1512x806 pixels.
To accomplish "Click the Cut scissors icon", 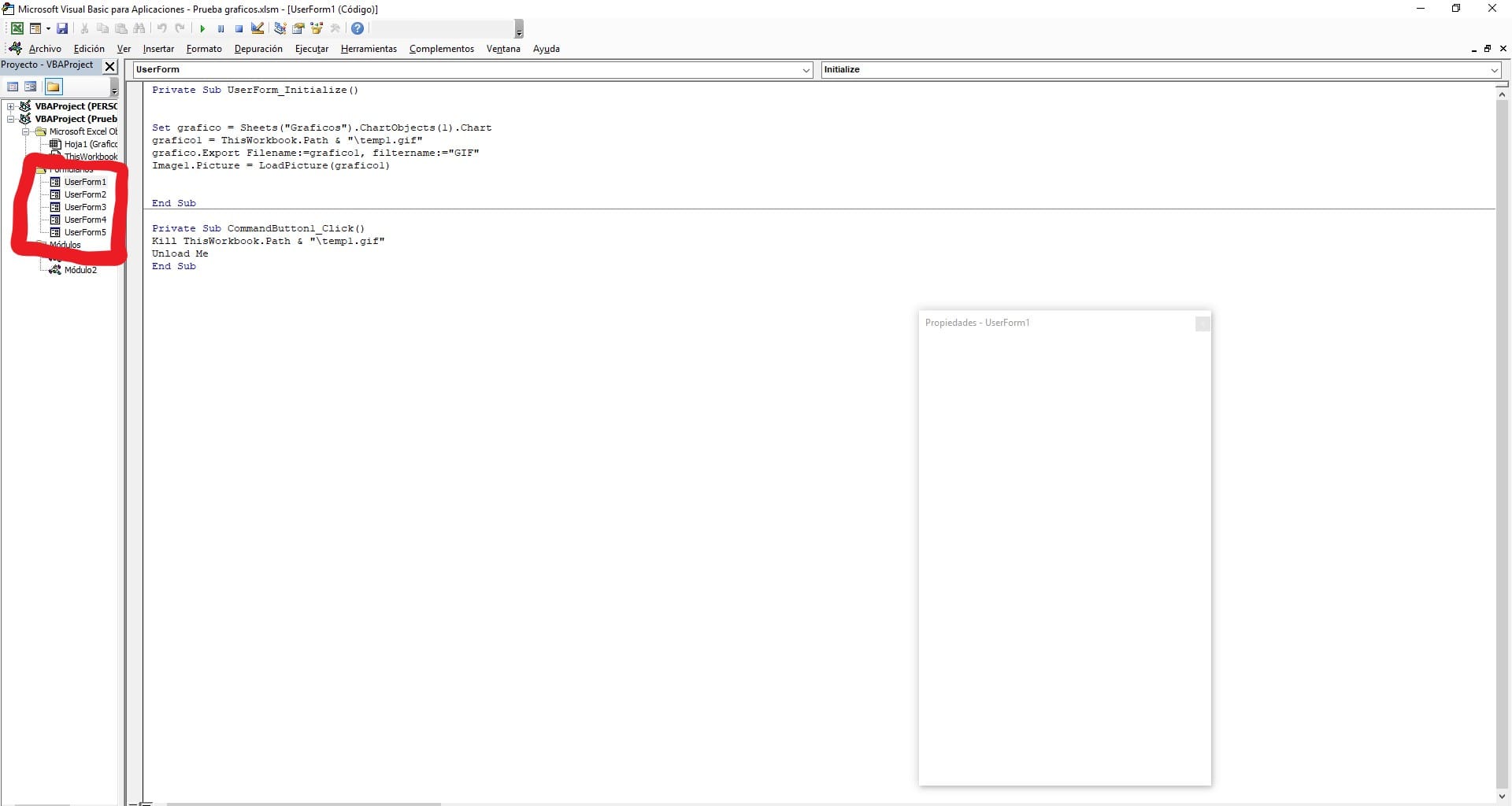I will (84, 28).
